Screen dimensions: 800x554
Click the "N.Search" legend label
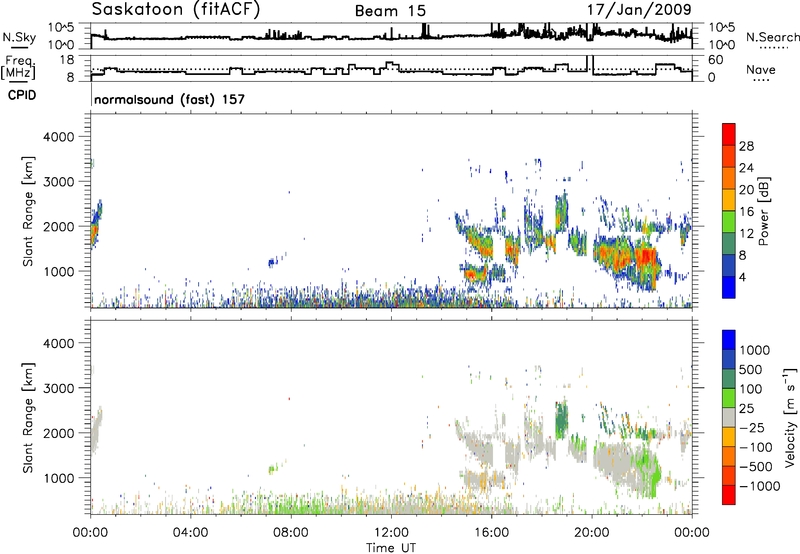pos(772,37)
